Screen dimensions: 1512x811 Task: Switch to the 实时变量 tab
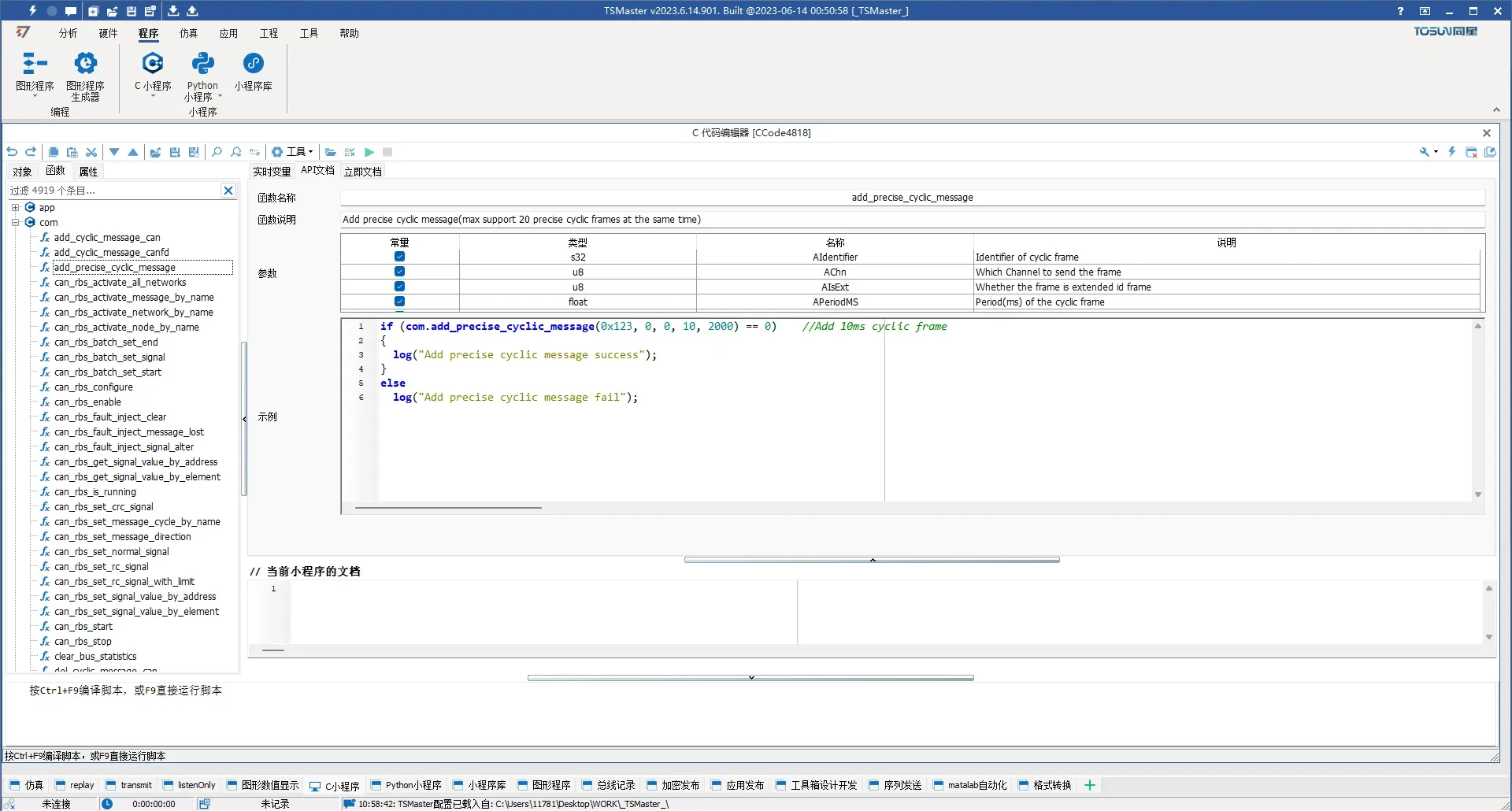click(x=272, y=172)
